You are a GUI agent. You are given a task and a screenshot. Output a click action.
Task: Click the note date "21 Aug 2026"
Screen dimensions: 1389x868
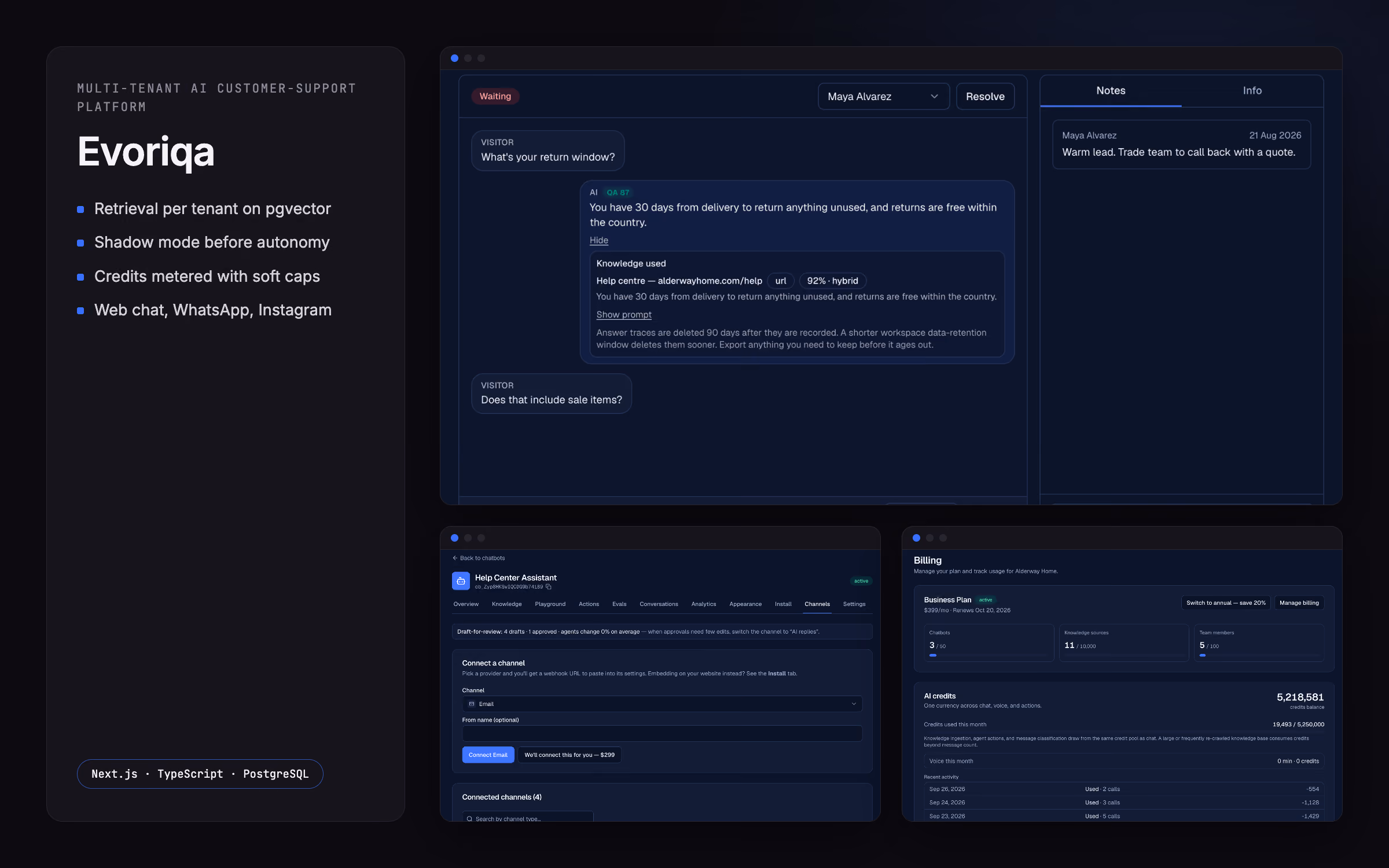tap(1274, 135)
